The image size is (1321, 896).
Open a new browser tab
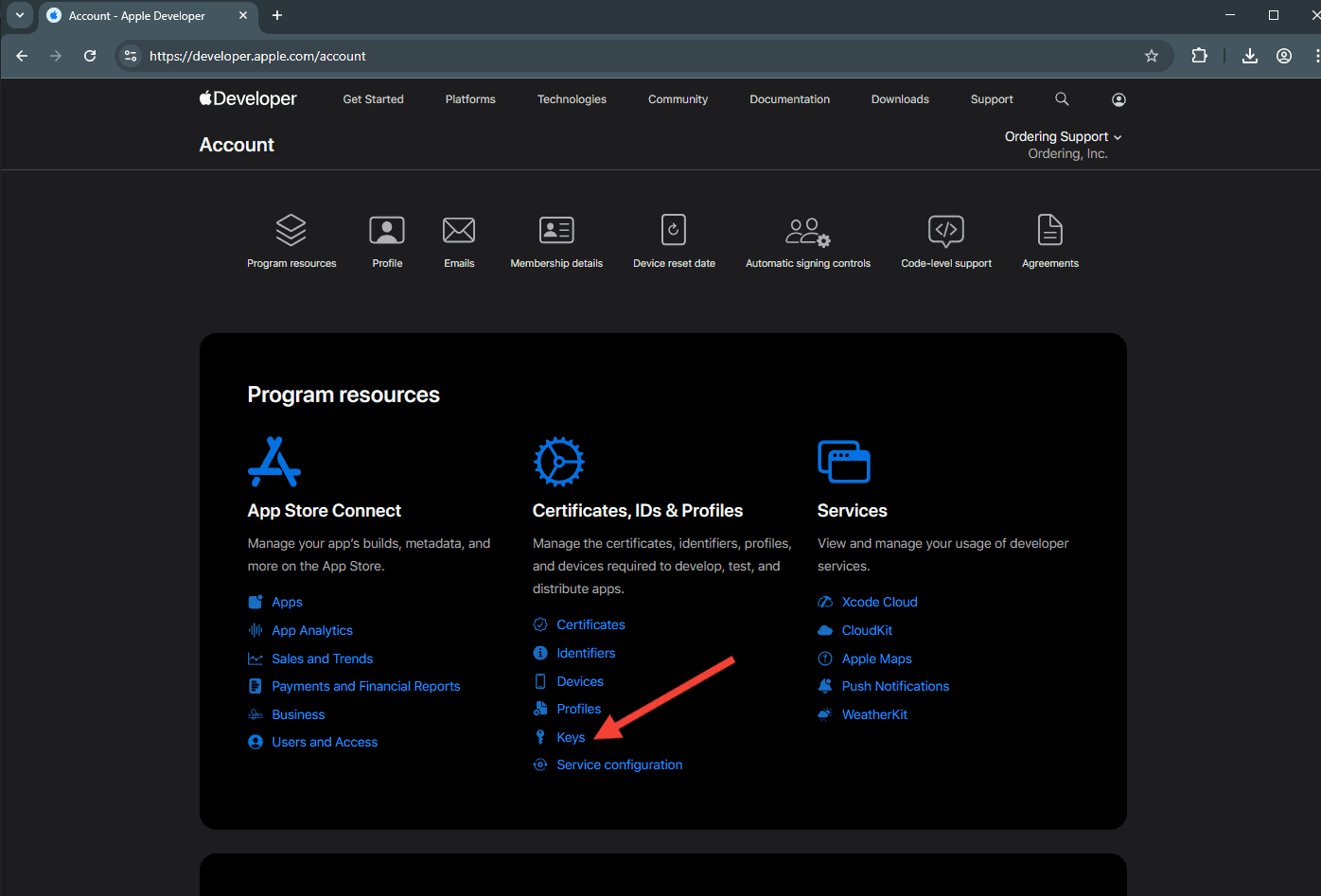pyautogui.click(x=277, y=15)
